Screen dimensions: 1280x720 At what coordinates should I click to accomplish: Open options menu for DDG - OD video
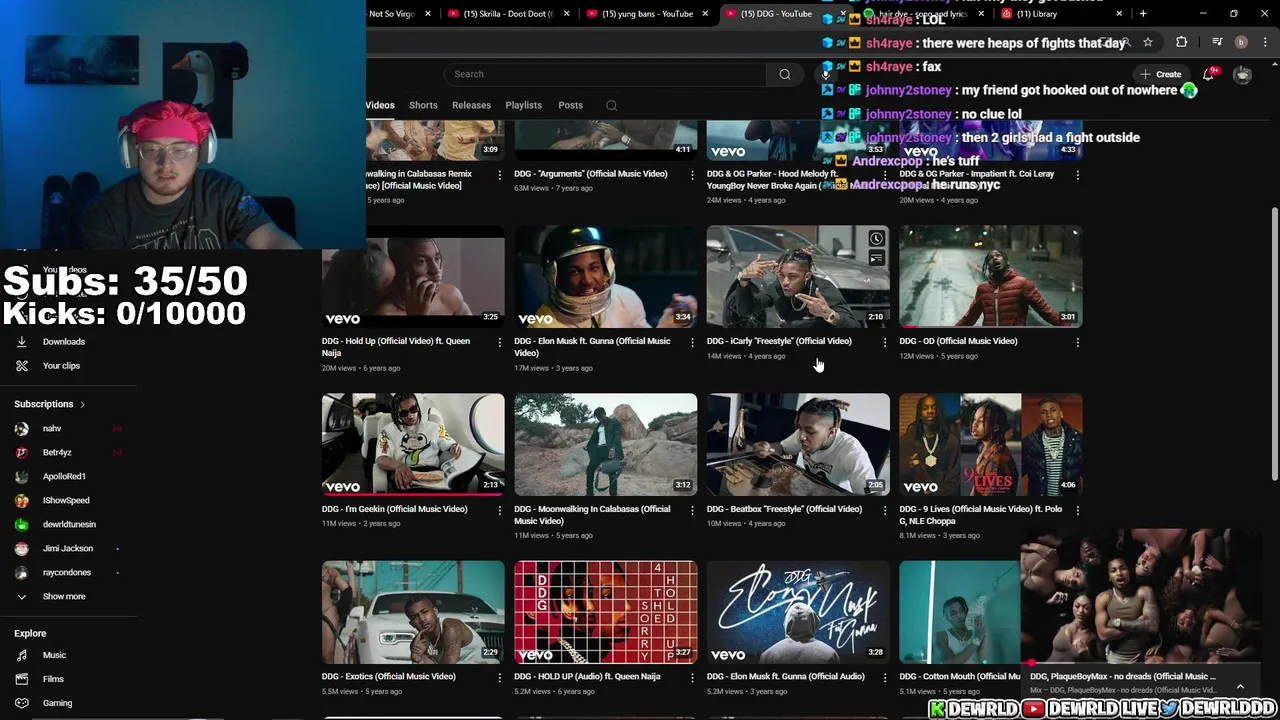pos(1077,342)
